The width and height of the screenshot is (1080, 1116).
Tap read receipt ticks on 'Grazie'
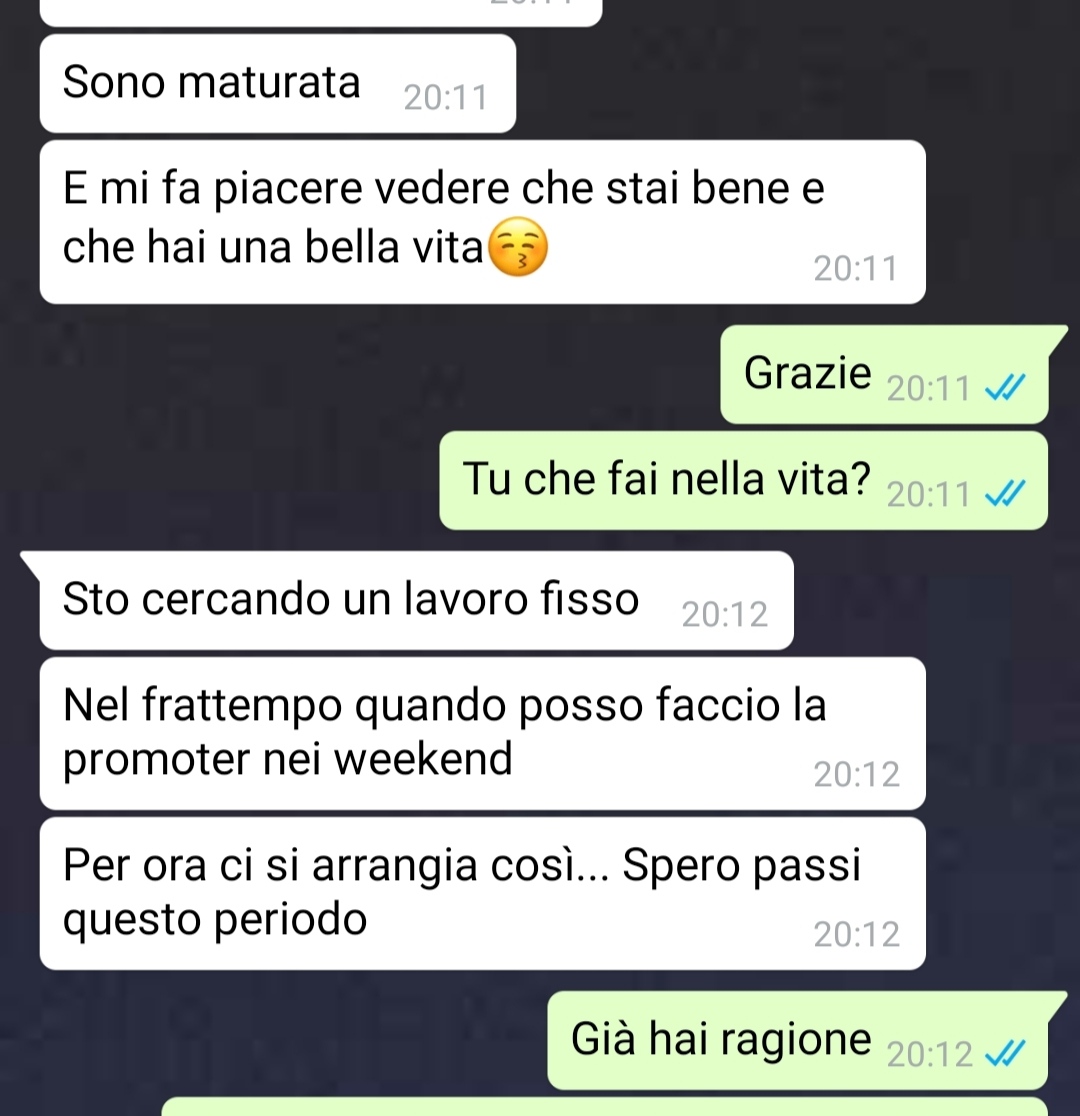(1005, 388)
